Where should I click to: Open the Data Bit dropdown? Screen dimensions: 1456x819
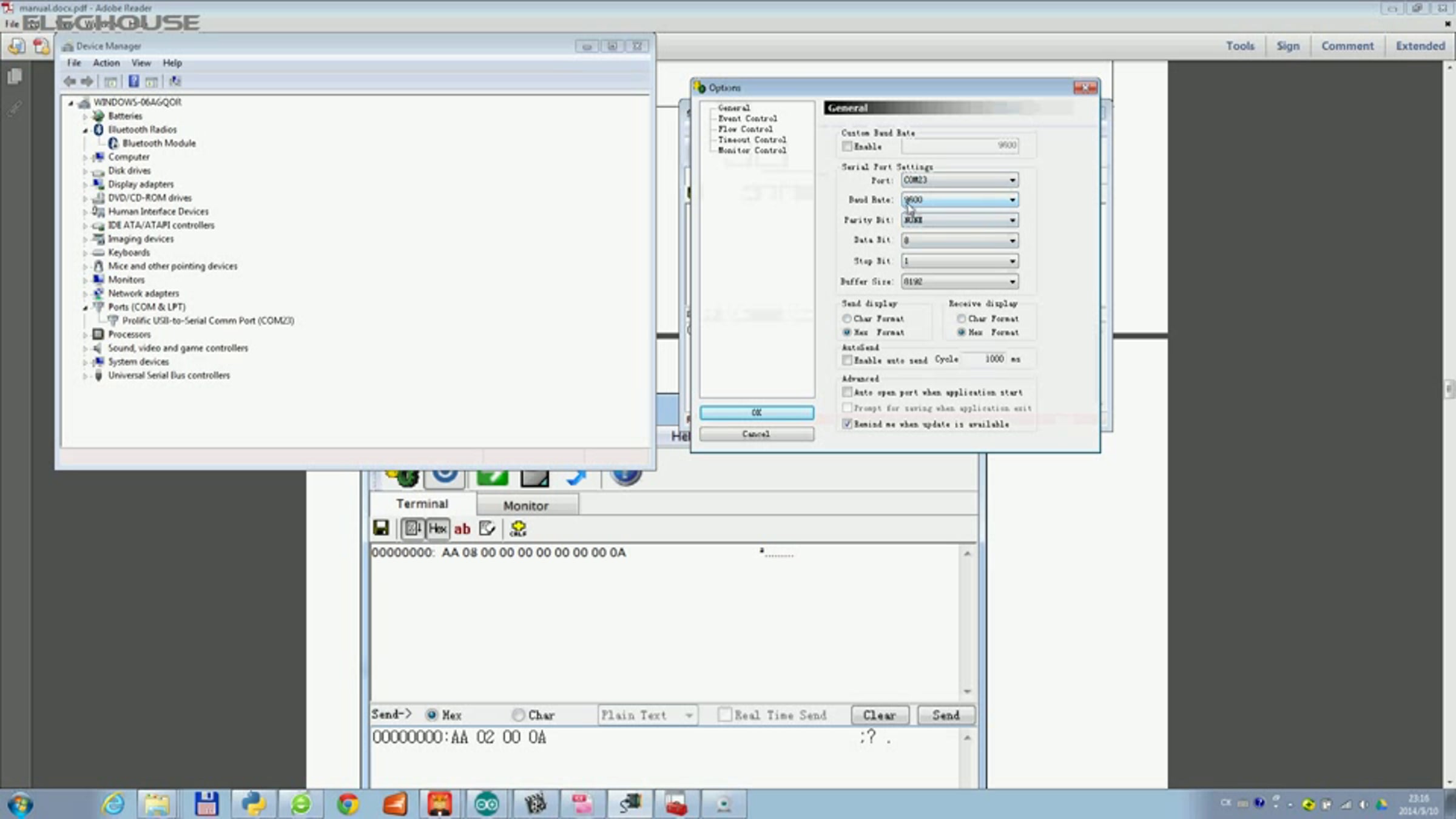960,240
